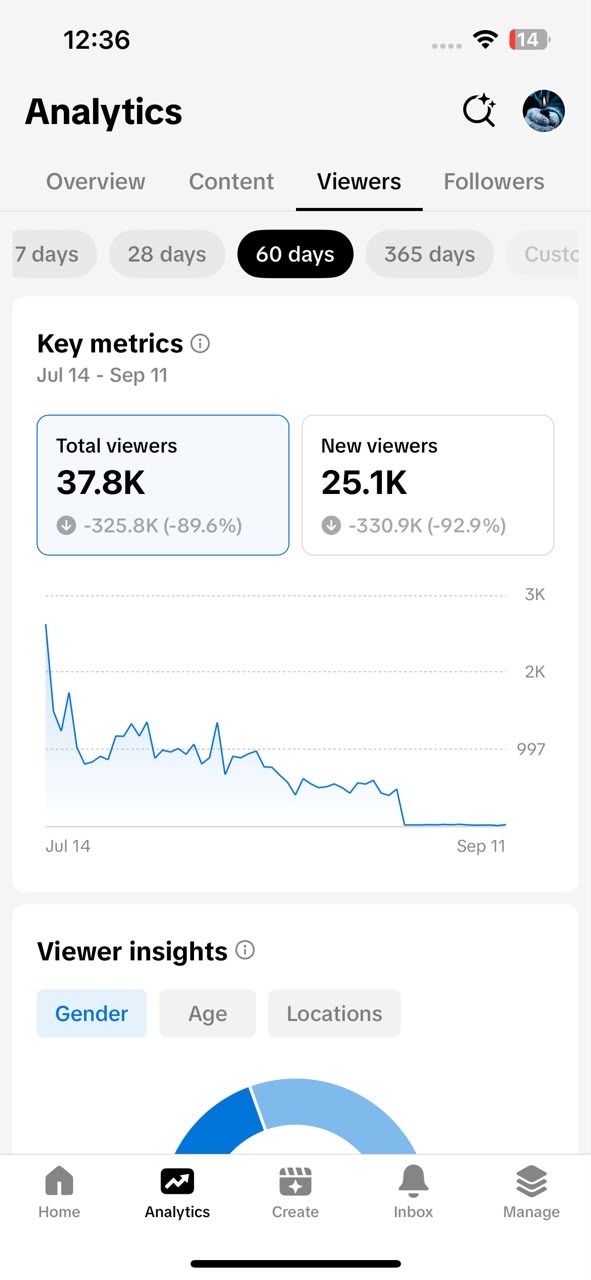Screen dimensions: 591x1280
Task: Open the Manage layers icon
Action: pos(531,1193)
